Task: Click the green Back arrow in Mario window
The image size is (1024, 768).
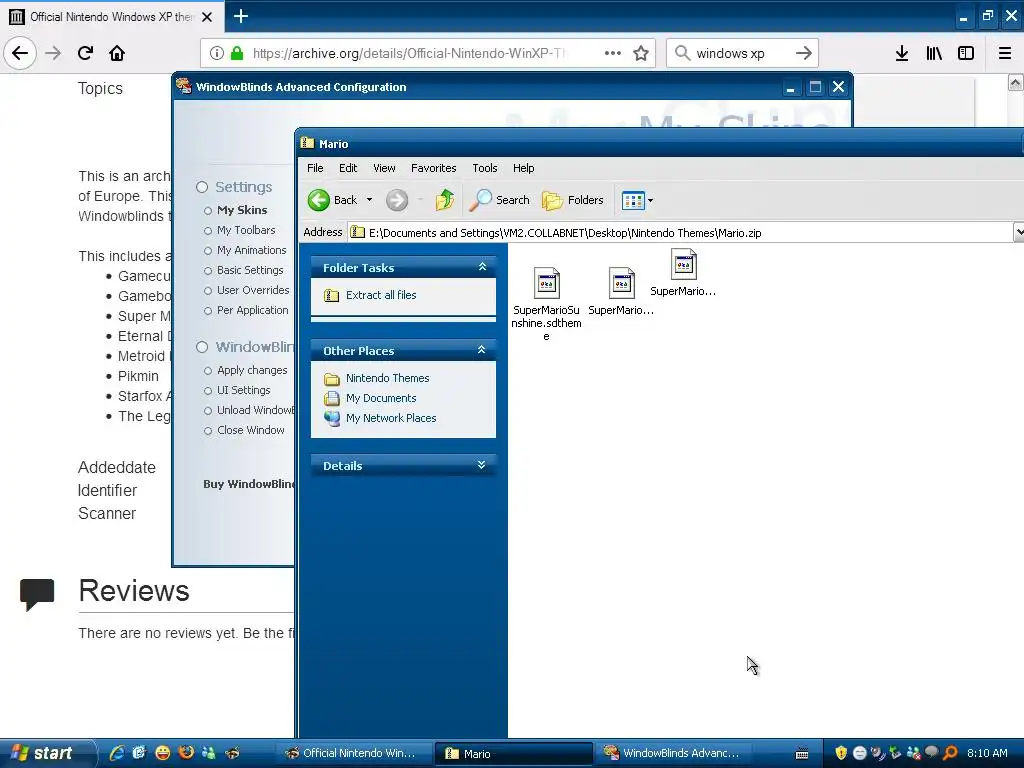Action: (x=319, y=200)
